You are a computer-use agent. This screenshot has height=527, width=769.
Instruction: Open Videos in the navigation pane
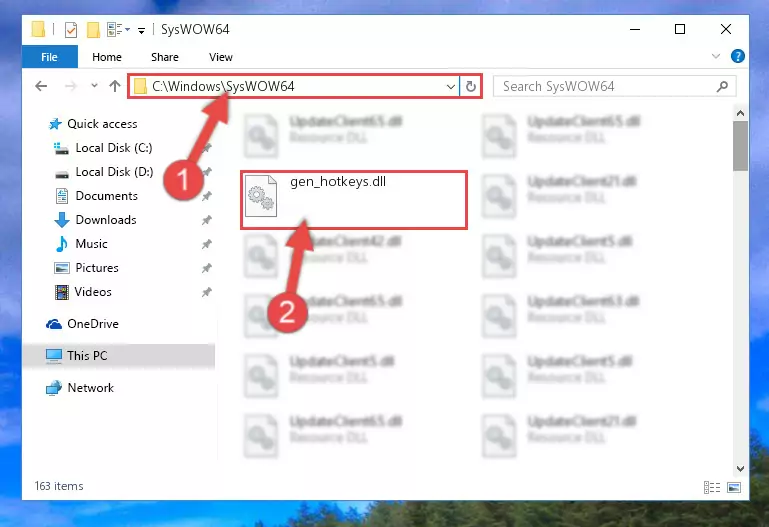coord(93,292)
